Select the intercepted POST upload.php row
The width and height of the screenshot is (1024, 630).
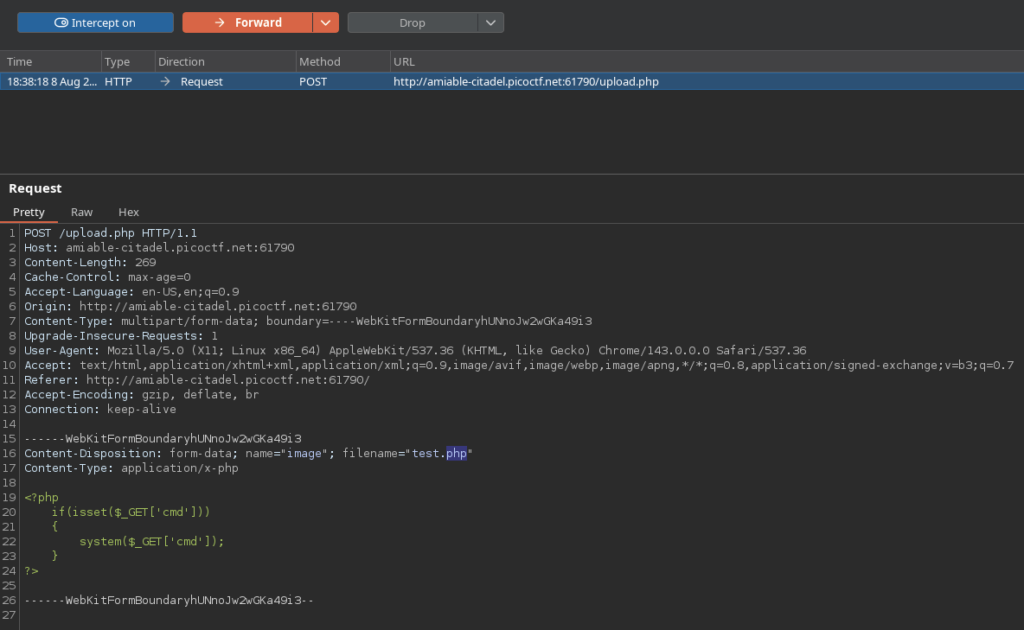point(512,82)
